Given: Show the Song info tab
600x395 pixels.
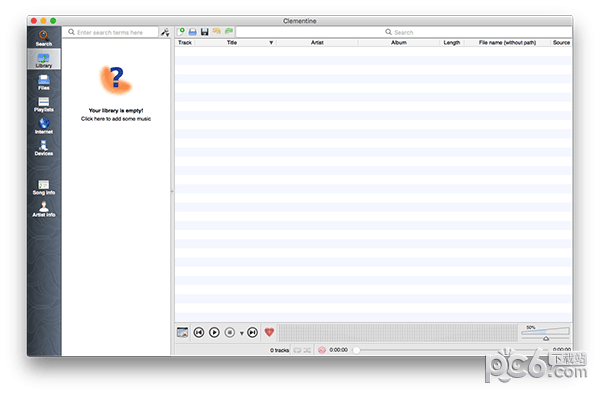Looking at the screenshot, I should click(x=44, y=187).
